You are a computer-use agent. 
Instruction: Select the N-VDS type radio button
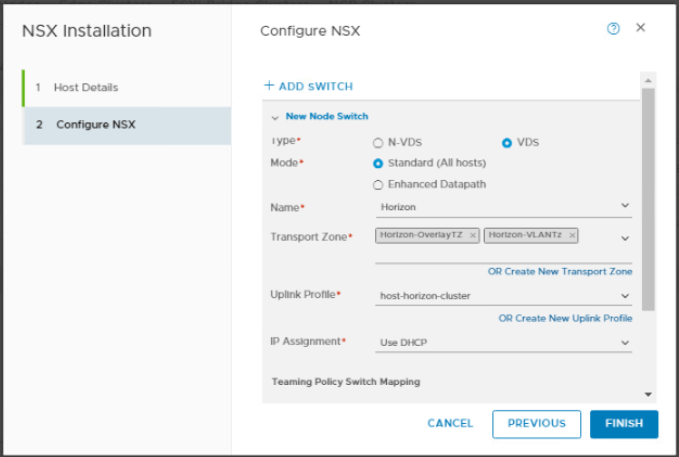pyautogui.click(x=378, y=143)
